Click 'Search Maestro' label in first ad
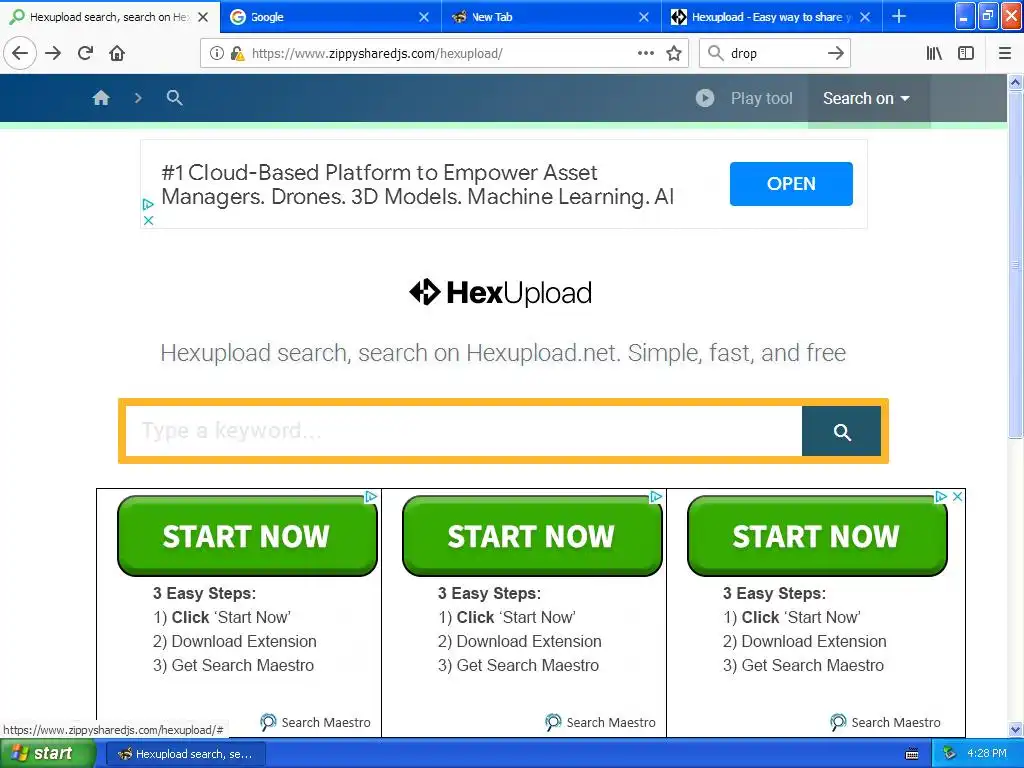Image resolution: width=1024 pixels, height=768 pixels. [x=326, y=722]
